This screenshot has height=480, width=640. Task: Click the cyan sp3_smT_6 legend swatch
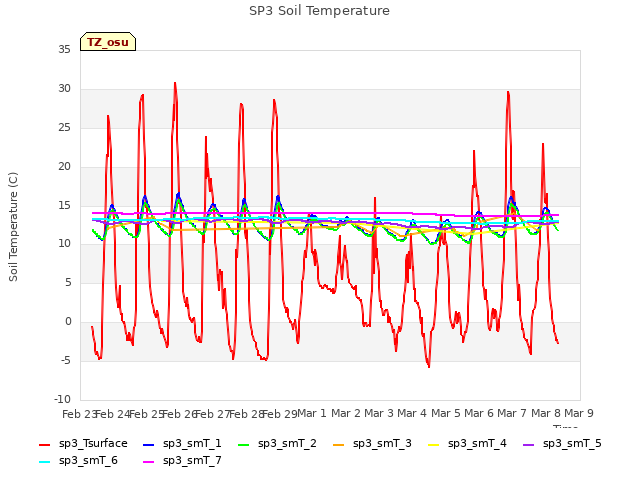(x=44, y=462)
